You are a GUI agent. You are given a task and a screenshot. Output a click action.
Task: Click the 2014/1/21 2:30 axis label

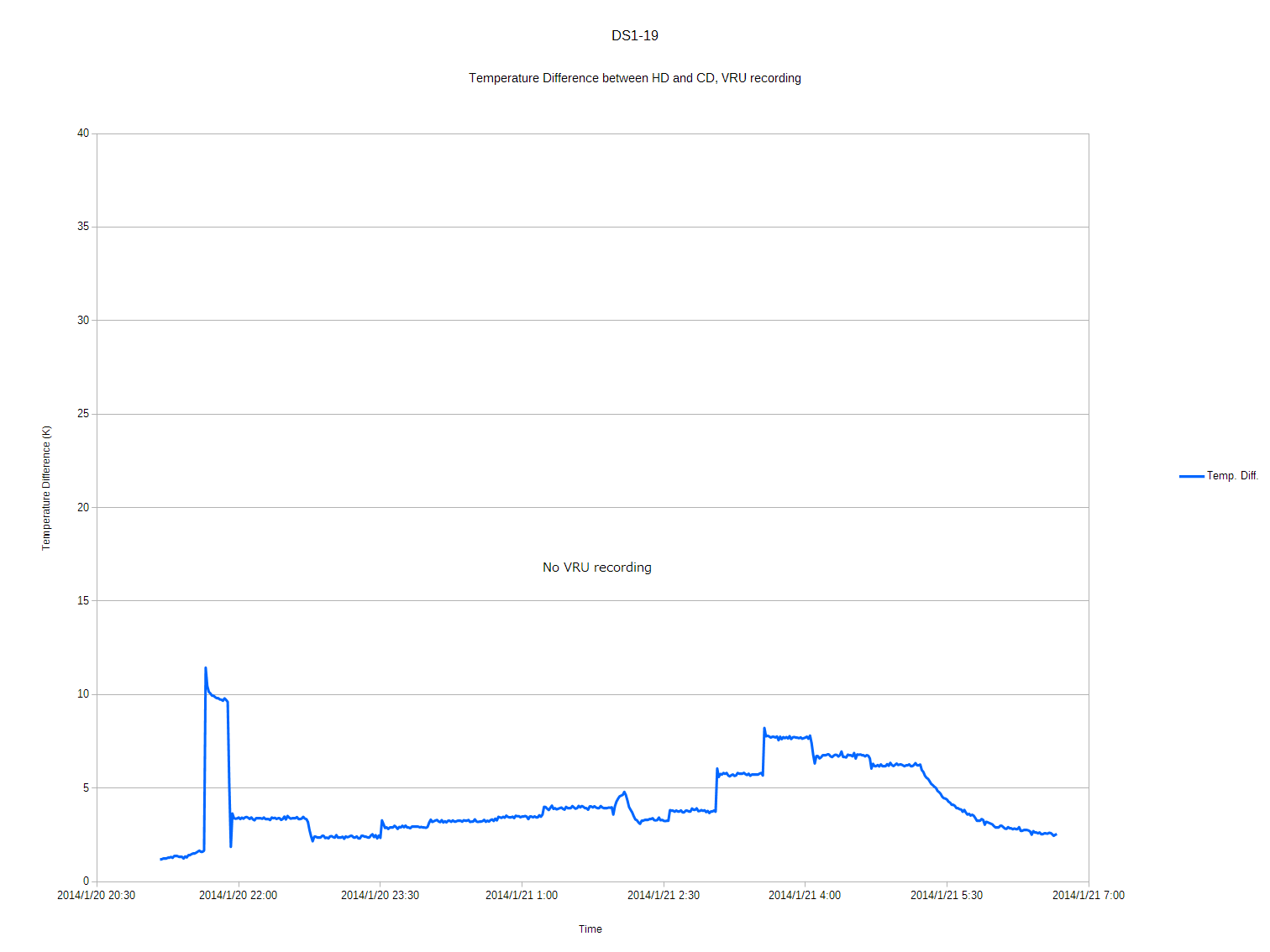pos(664,896)
